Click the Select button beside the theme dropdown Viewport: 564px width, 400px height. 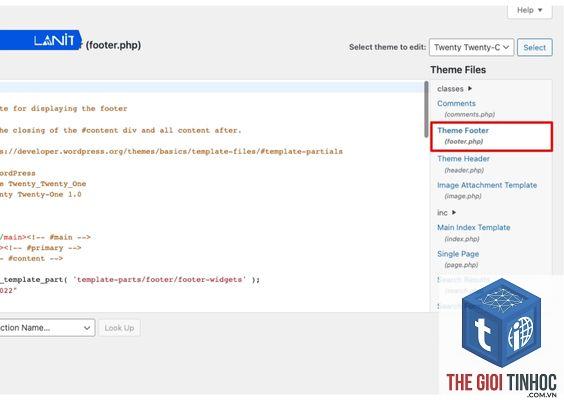click(x=535, y=47)
